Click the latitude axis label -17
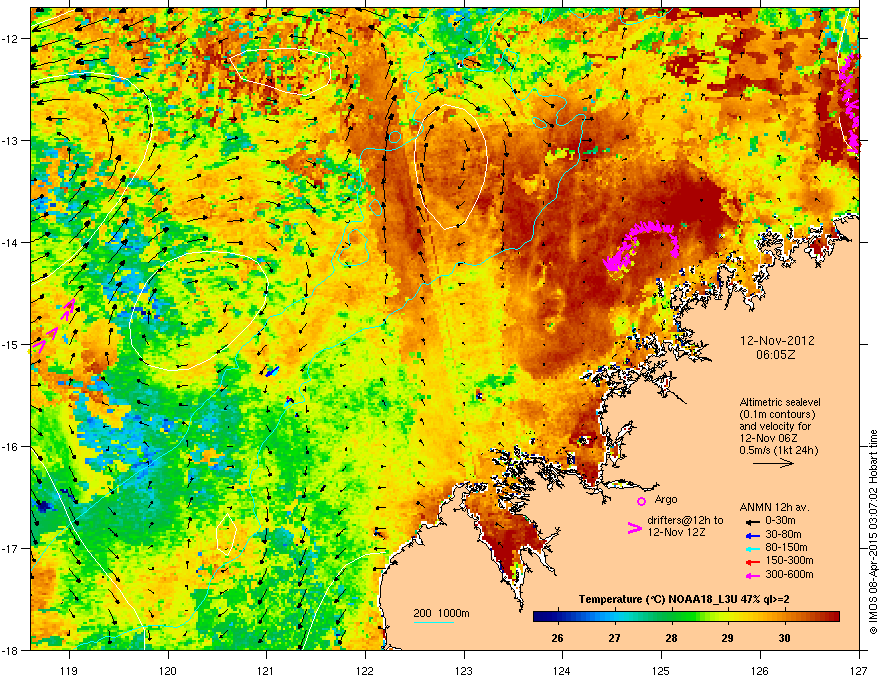The image size is (880, 680). click(x=10, y=548)
